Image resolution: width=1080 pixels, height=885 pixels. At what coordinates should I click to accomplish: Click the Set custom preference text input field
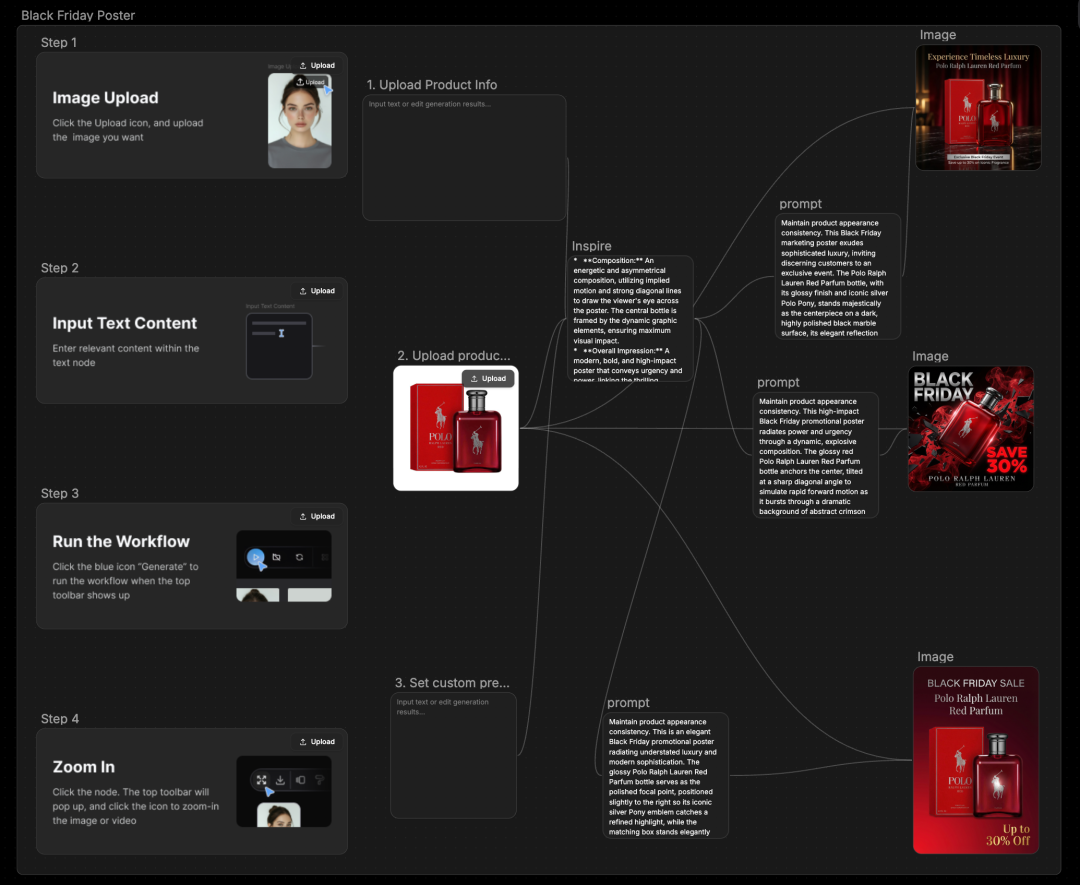(453, 756)
